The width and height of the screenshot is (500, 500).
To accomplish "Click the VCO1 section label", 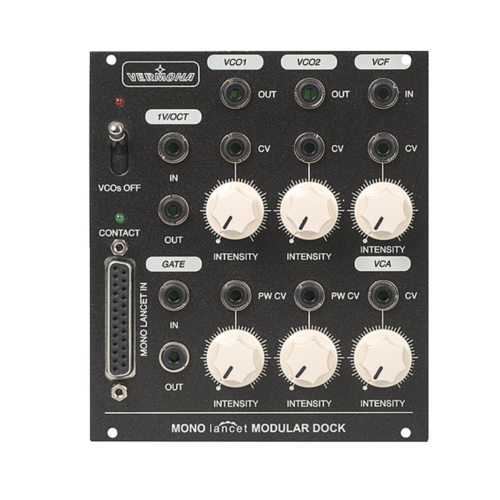I will point(235,62).
